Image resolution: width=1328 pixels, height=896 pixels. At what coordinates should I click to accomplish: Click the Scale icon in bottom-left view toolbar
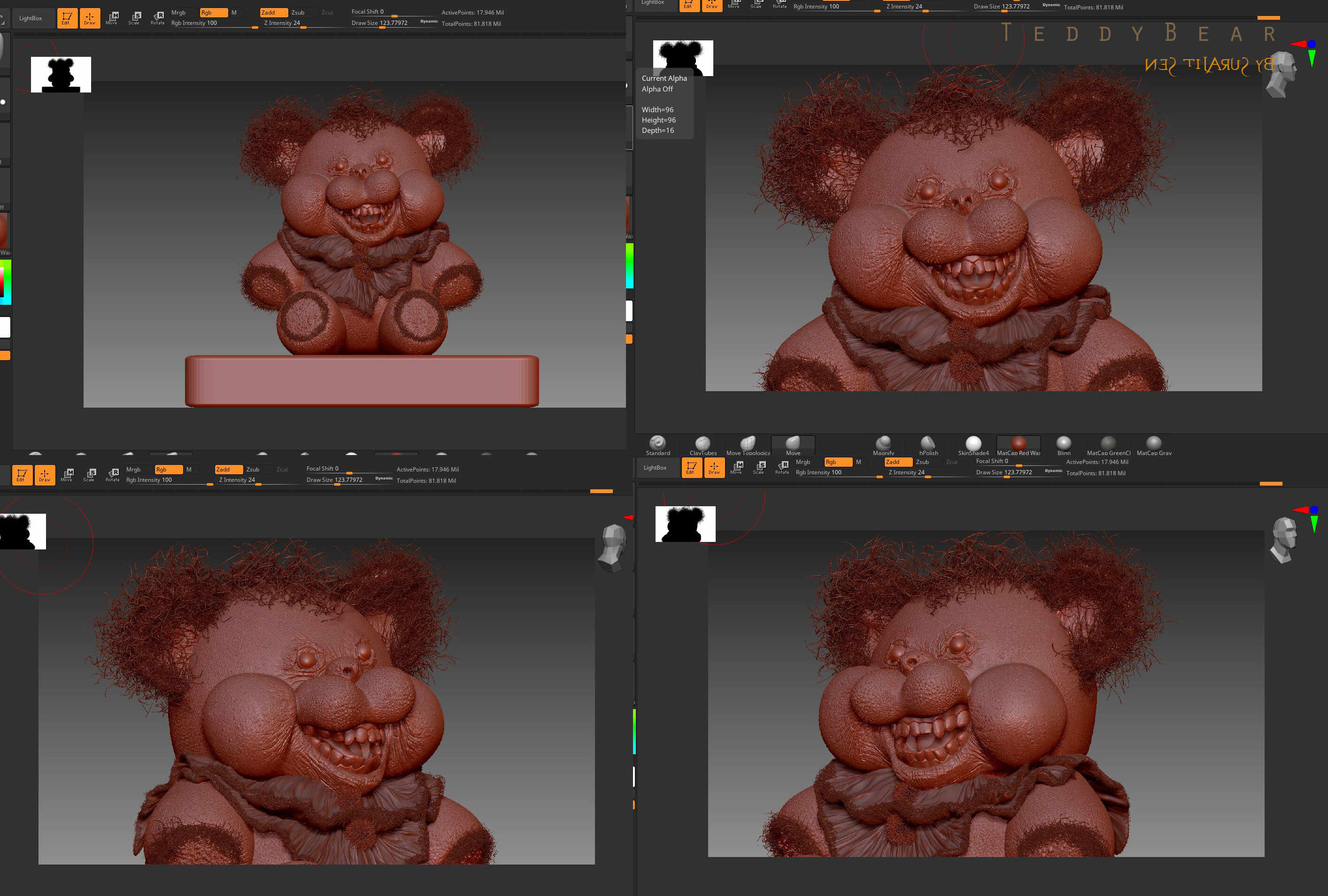pyautogui.click(x=89, y=475)
